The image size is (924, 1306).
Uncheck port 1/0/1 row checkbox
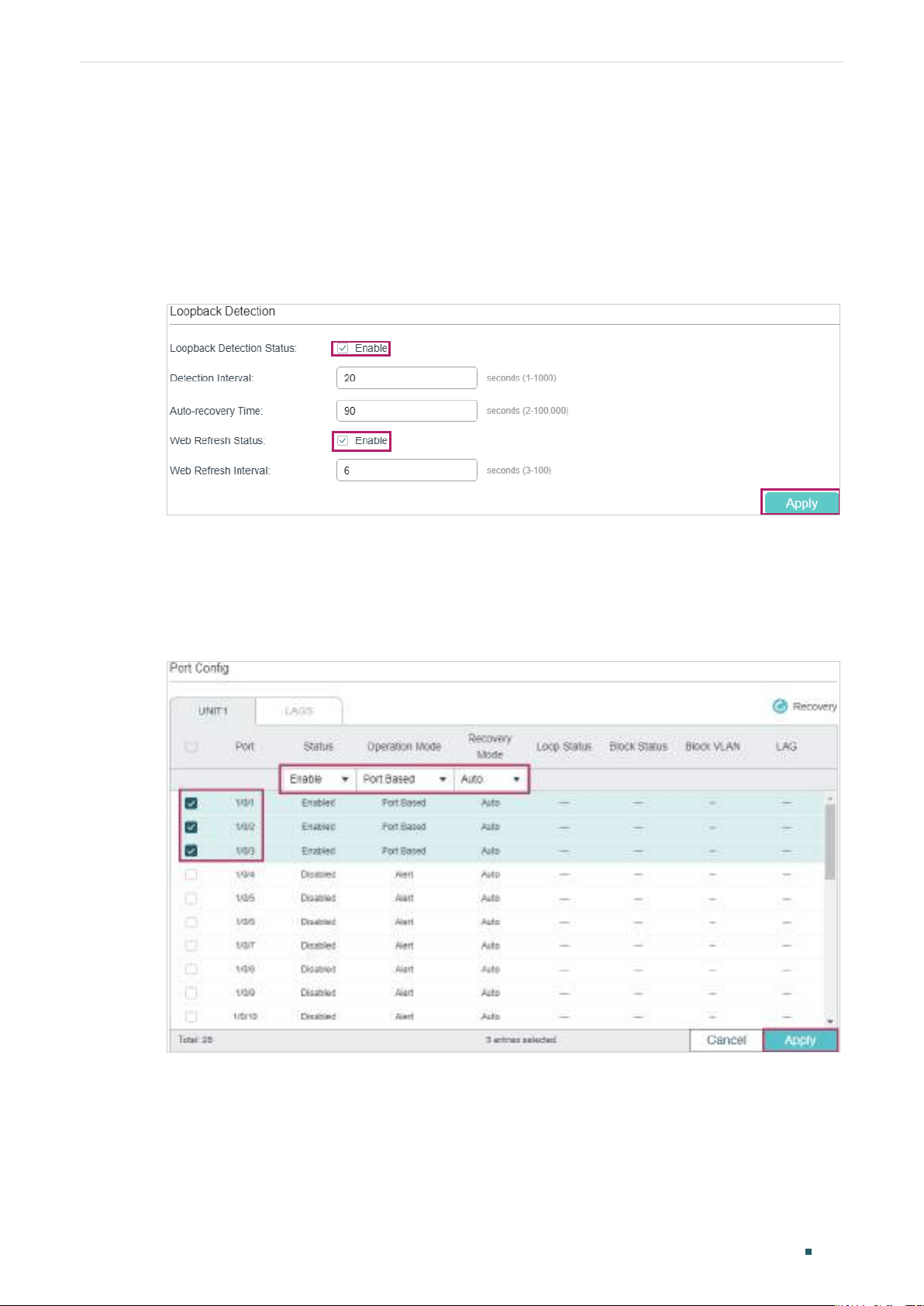pyautogui.click(x=191, y=804)
